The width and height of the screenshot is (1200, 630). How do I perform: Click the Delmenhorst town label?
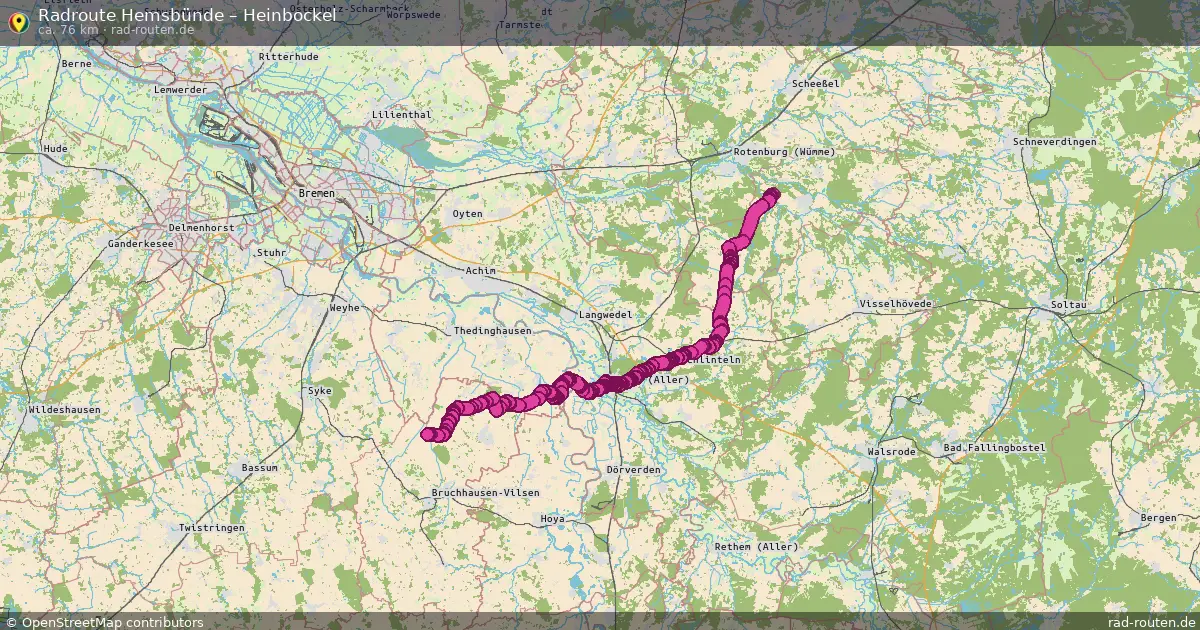(x=200, y=228)
